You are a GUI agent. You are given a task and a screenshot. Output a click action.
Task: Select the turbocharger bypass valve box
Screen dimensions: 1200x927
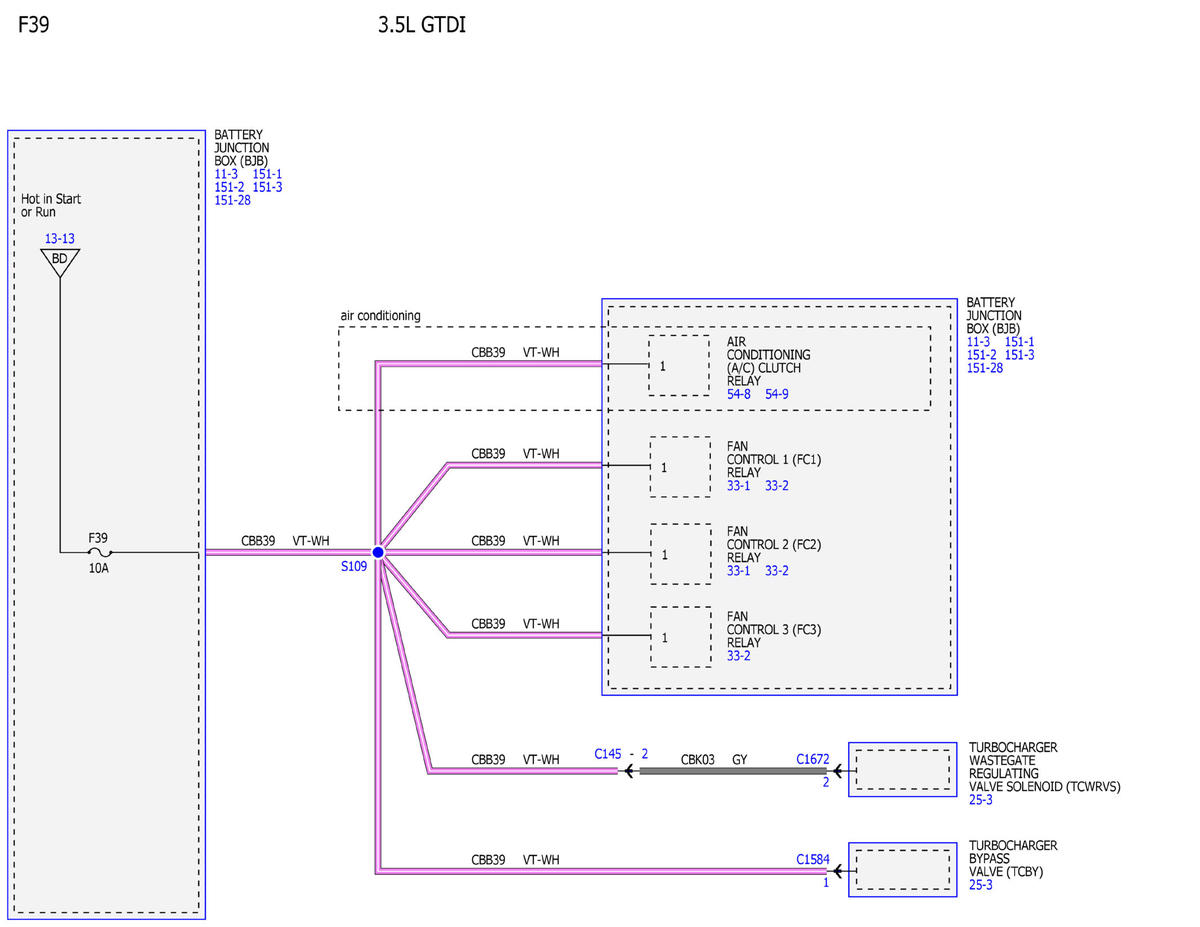tap(903, 870)
